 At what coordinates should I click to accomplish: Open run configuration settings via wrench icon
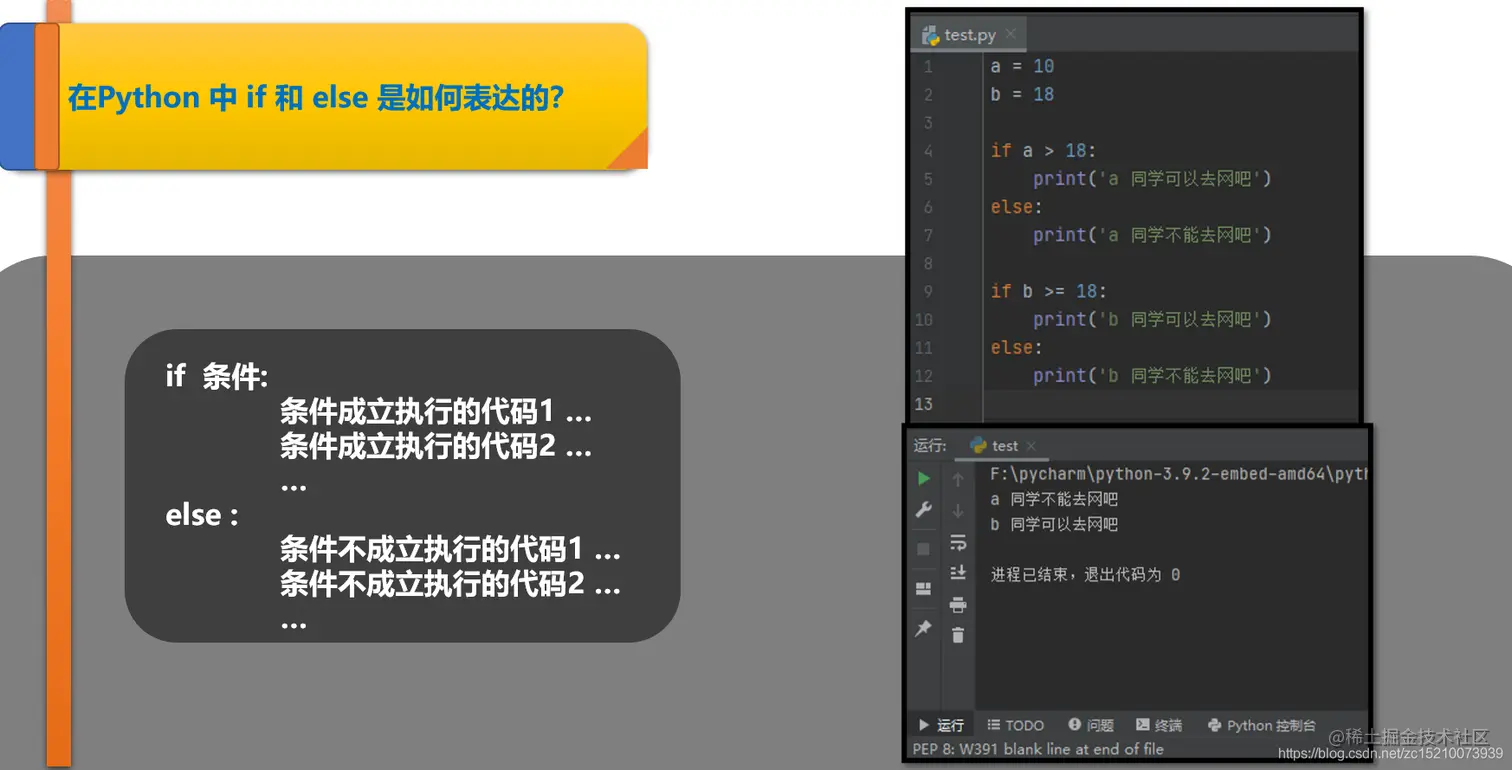point(924,510)
